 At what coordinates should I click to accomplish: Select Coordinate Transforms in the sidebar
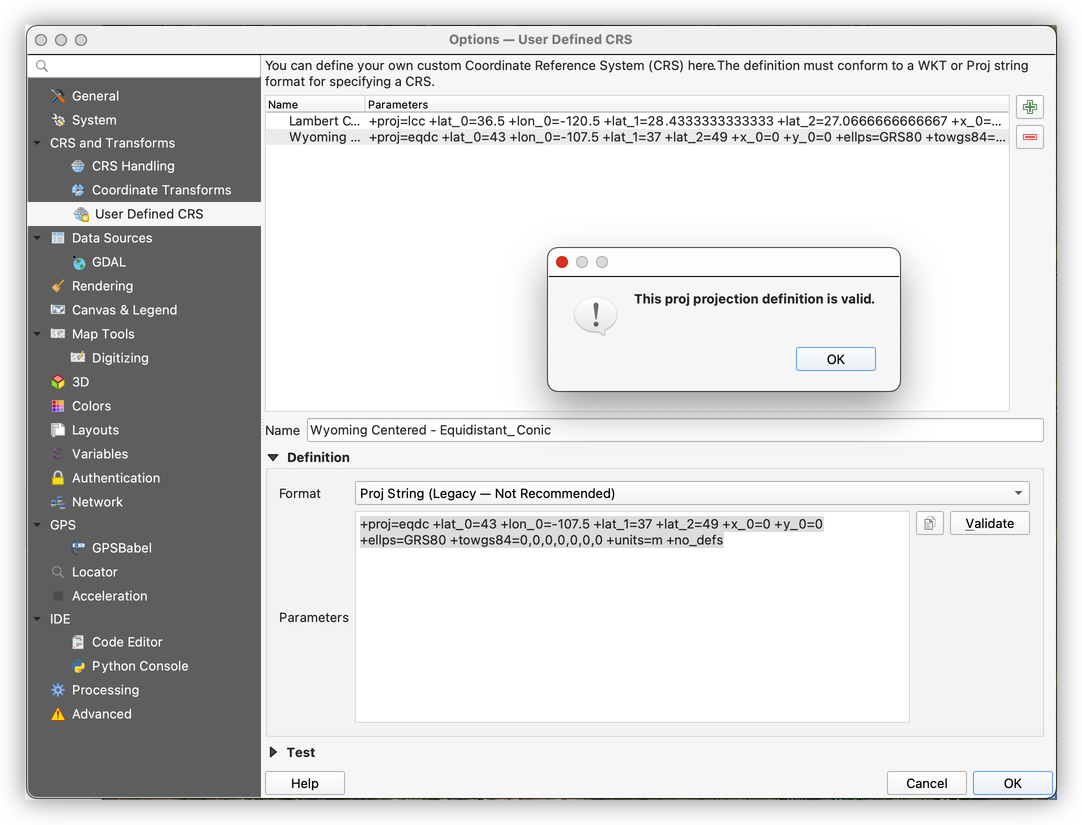(x=160, y=190)
